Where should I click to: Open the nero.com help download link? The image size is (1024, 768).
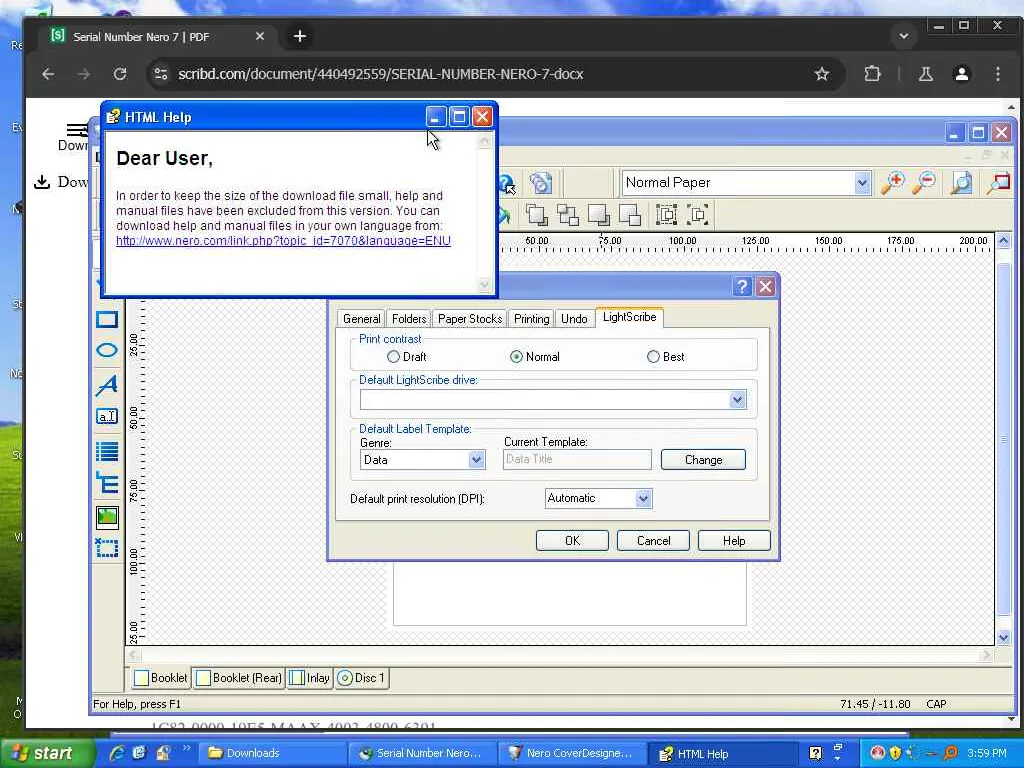[283, 241]
